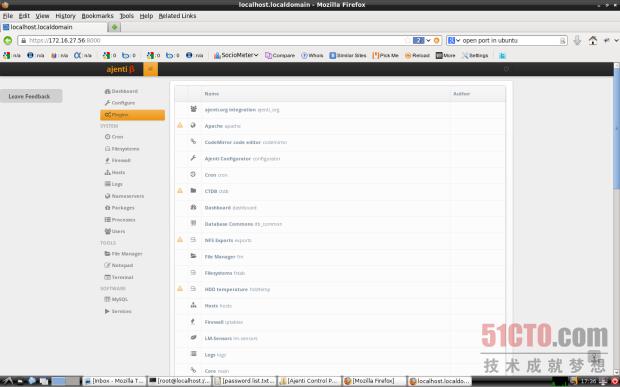Select the NFS Exports plugin name
This screenshot has width=620, height=387.
(219, 240)
